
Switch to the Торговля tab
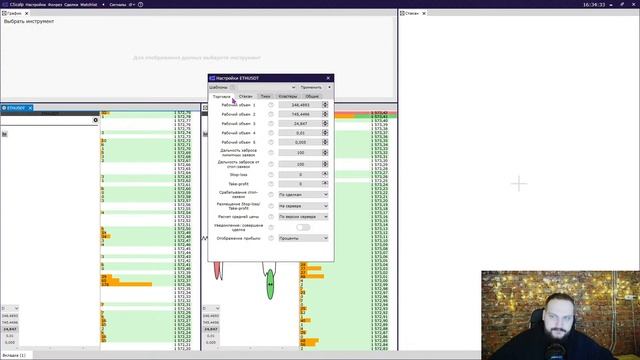[222, 96]
